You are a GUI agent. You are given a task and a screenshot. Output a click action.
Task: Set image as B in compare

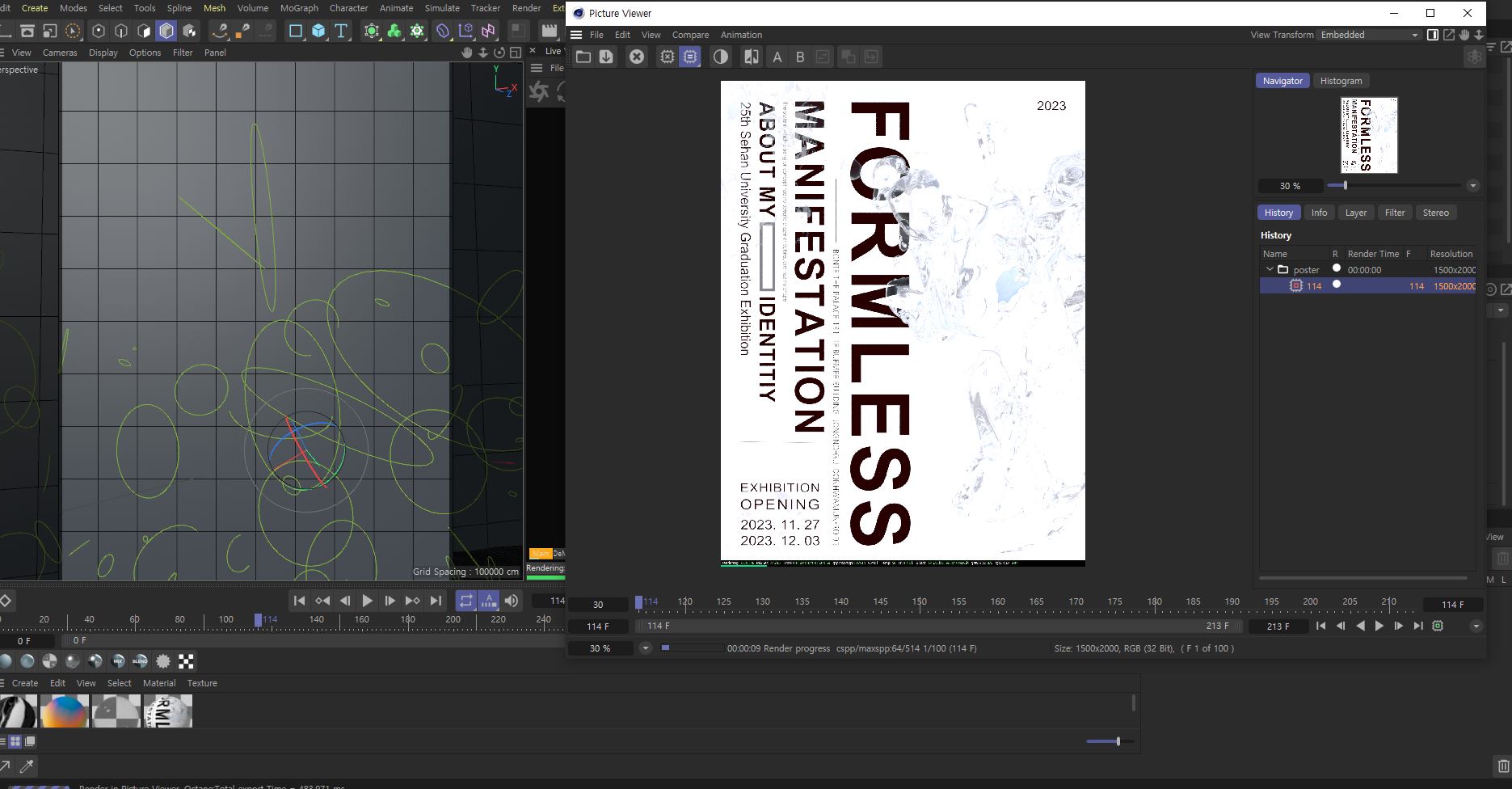[800, 57]
